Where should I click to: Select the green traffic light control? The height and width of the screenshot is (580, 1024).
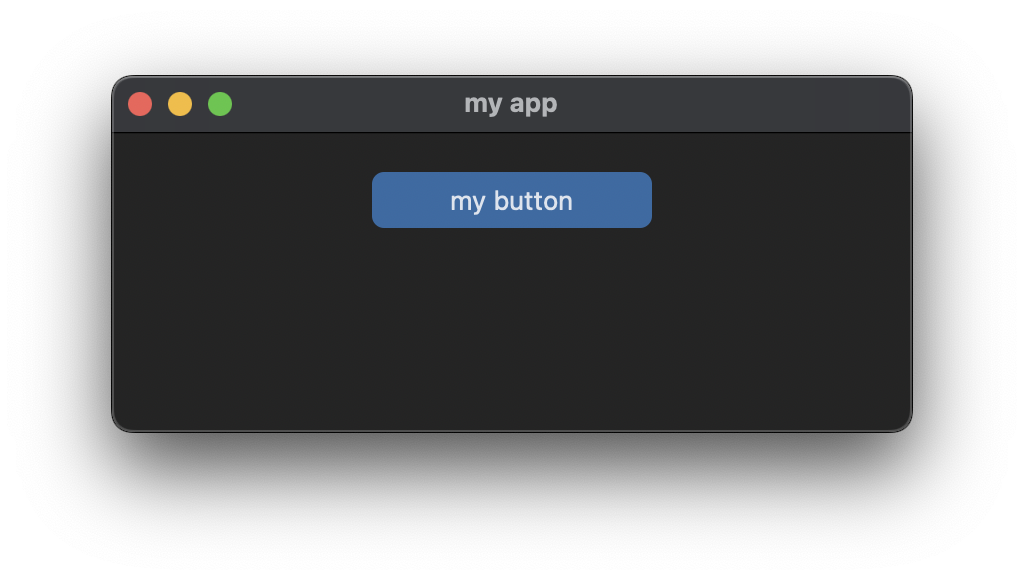219,103
